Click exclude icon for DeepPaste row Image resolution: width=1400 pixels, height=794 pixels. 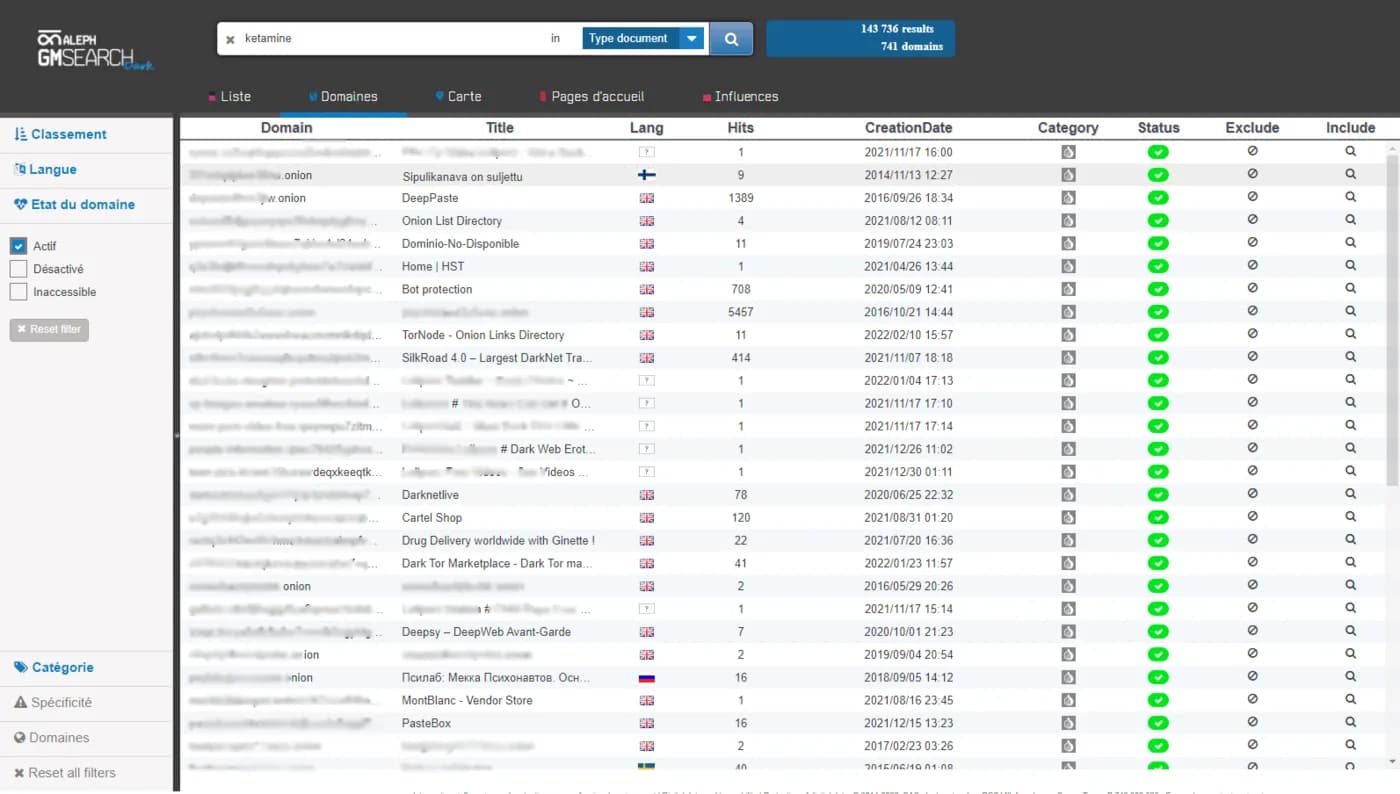point(1252,197)
